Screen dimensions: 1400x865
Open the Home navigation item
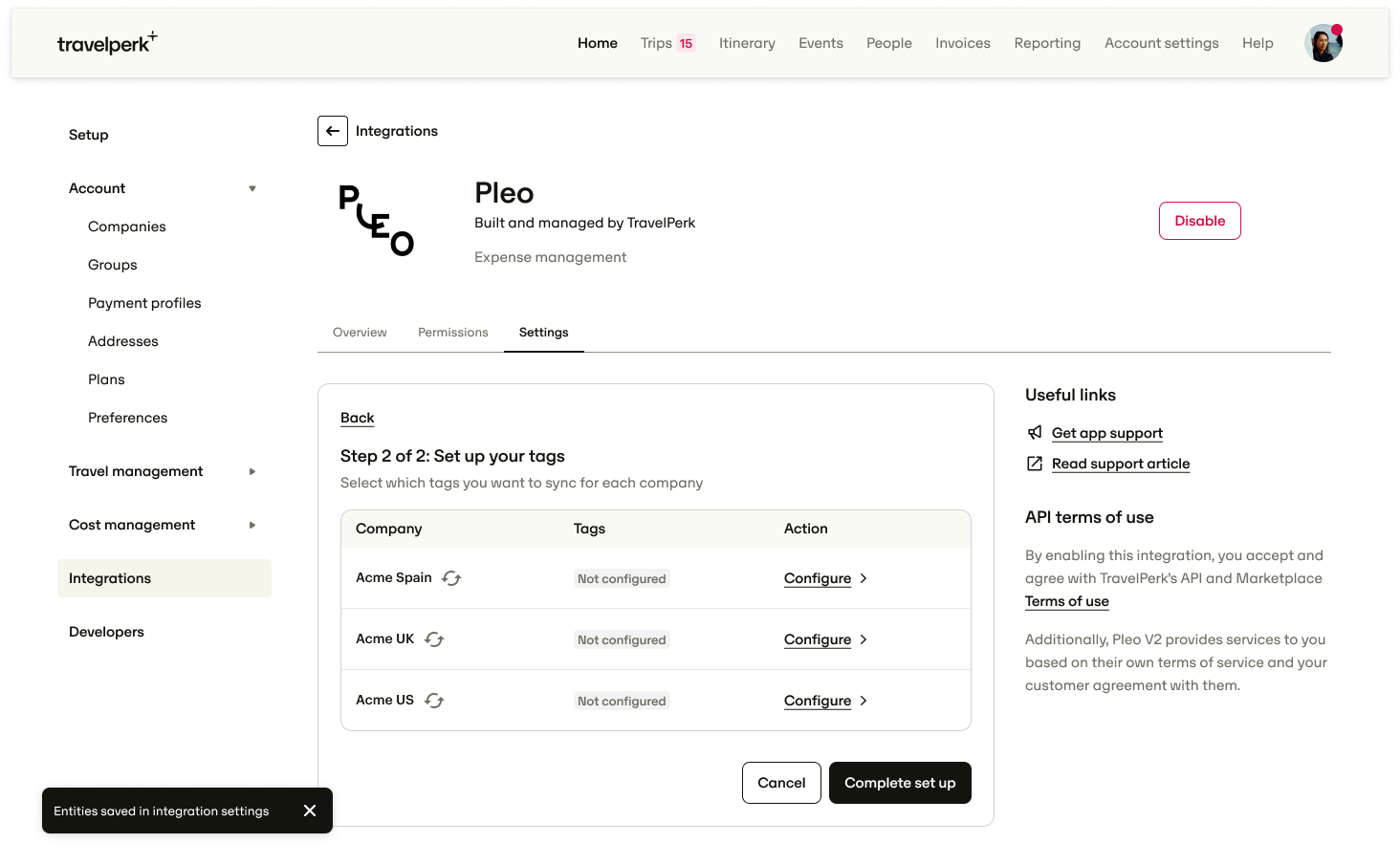click(598, 43)
